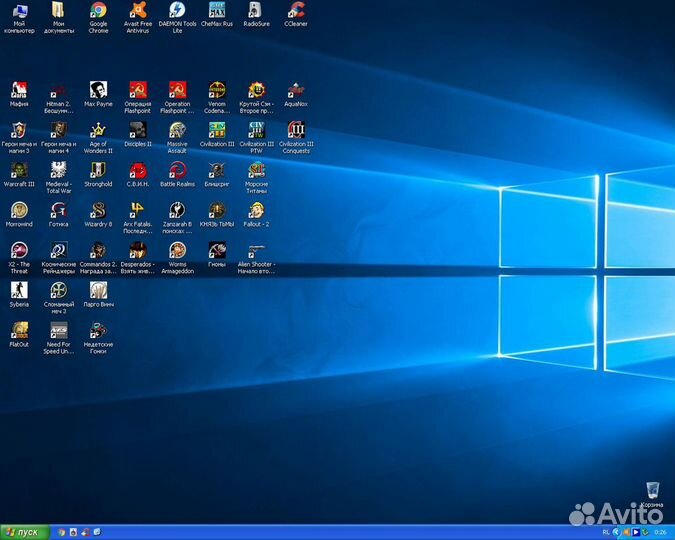
Task: Click the Civilization III PTW icon
Action: click(257, 138)
